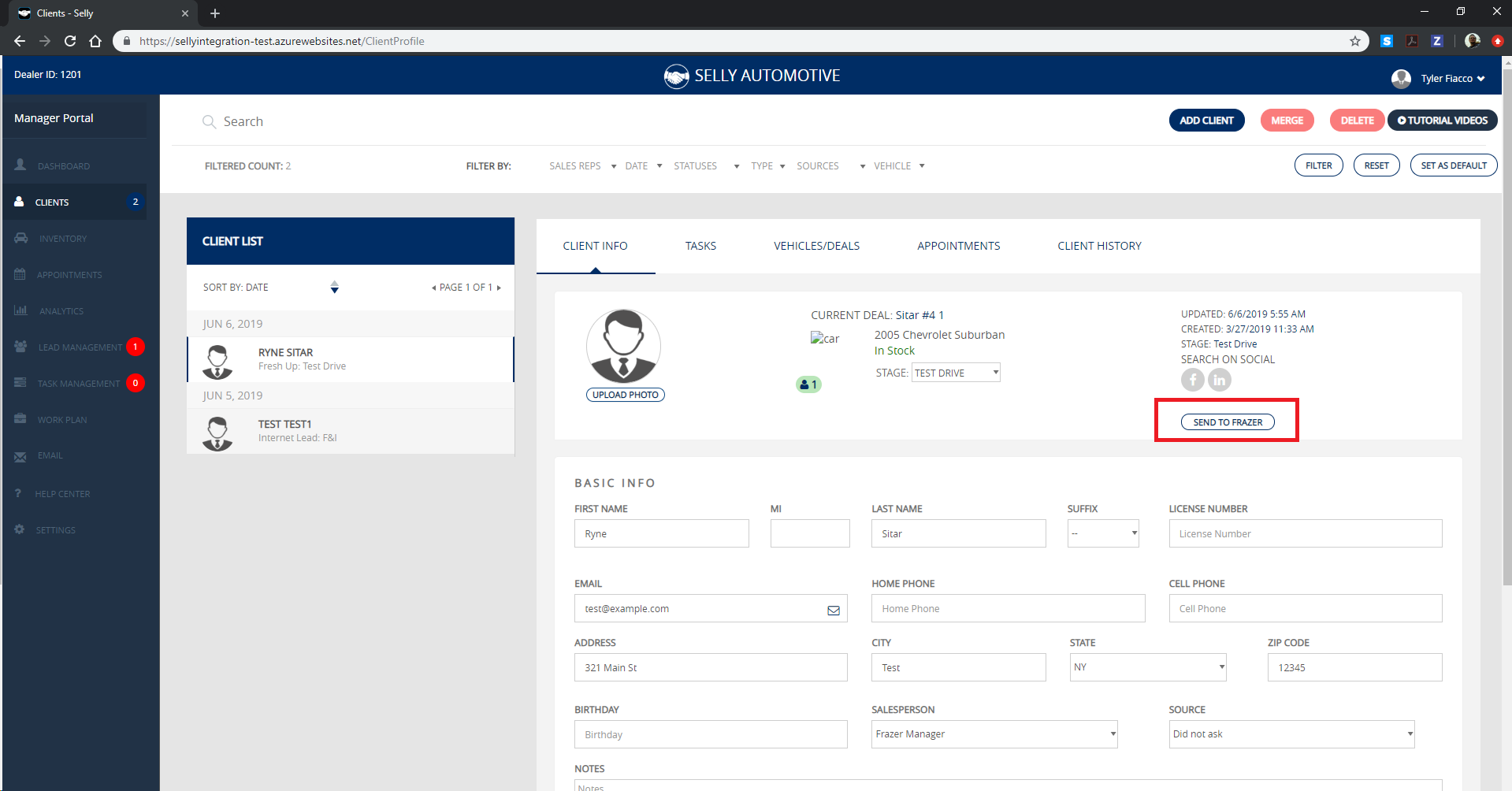The width and height of the screenshot is (1512, 791).
Task: Switch to Client Info tab
Action: point(595,246)
